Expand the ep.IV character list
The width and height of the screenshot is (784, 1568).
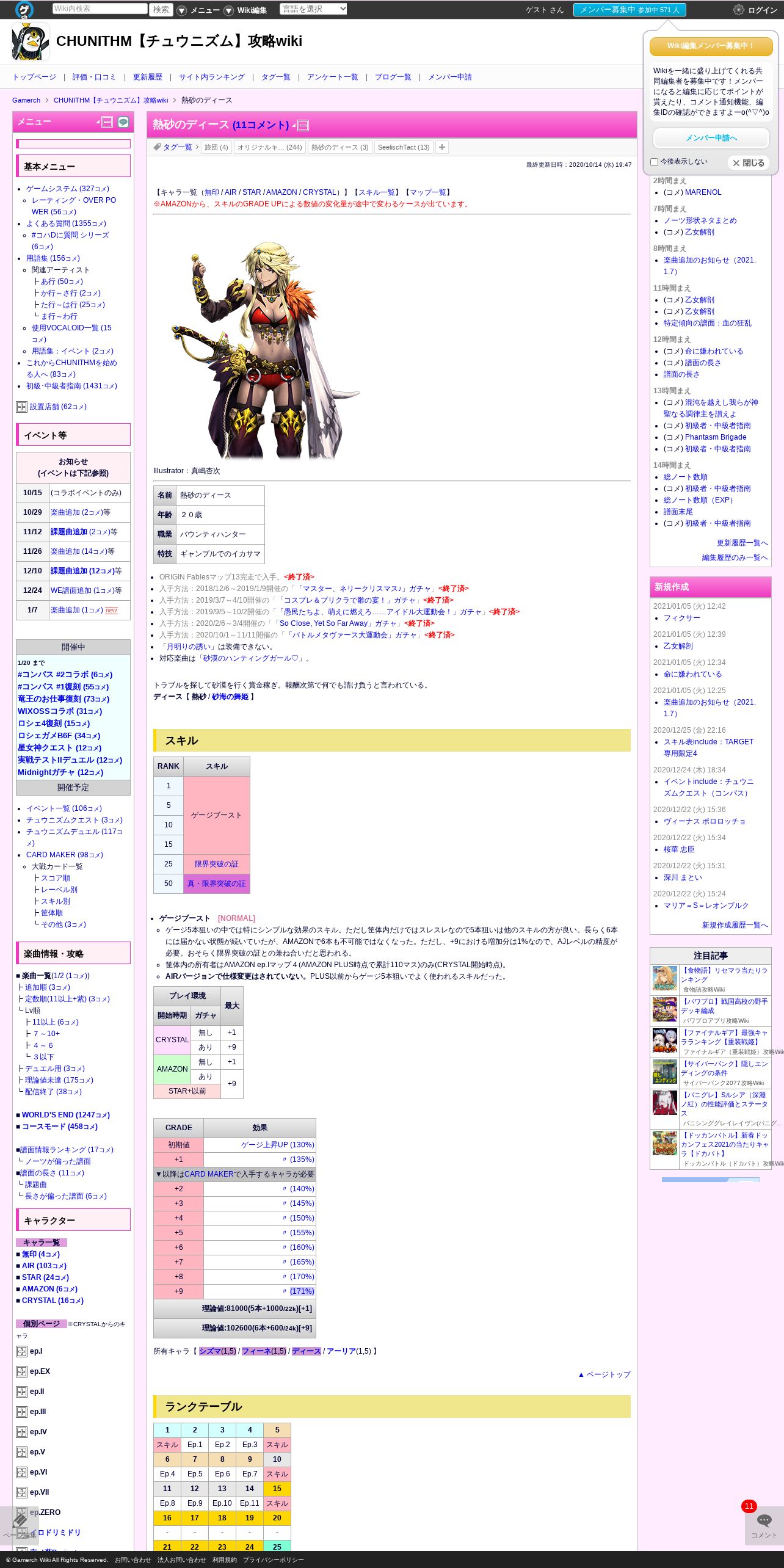(x=21, y=1432)
